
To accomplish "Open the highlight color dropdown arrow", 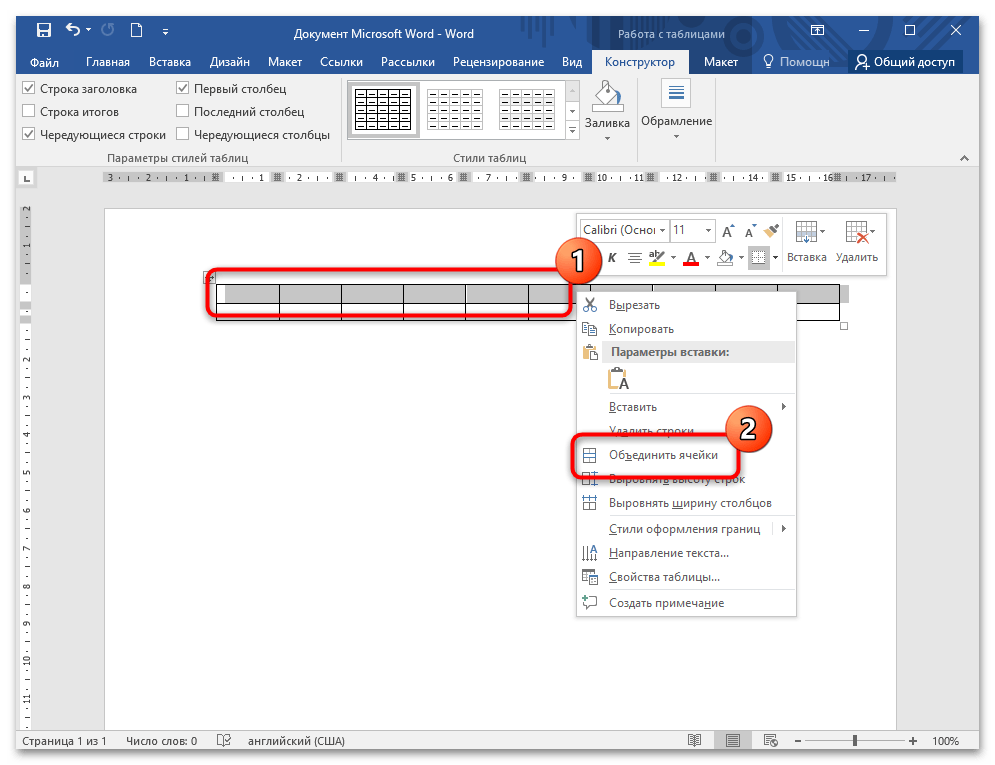I will pos(673,258).
